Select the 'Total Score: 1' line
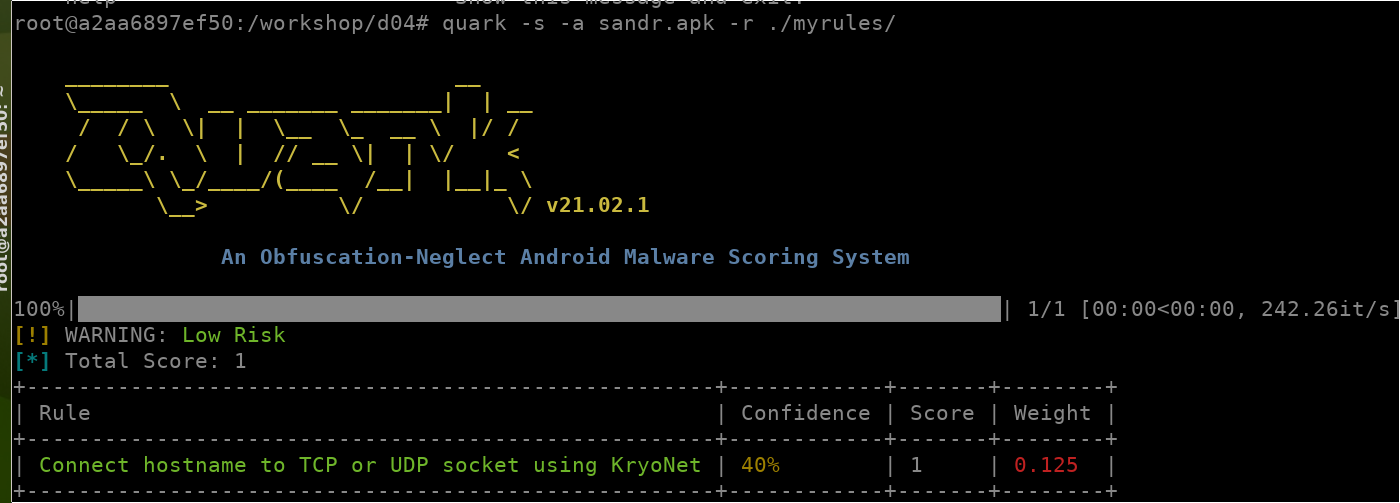 tap(155, 361)
